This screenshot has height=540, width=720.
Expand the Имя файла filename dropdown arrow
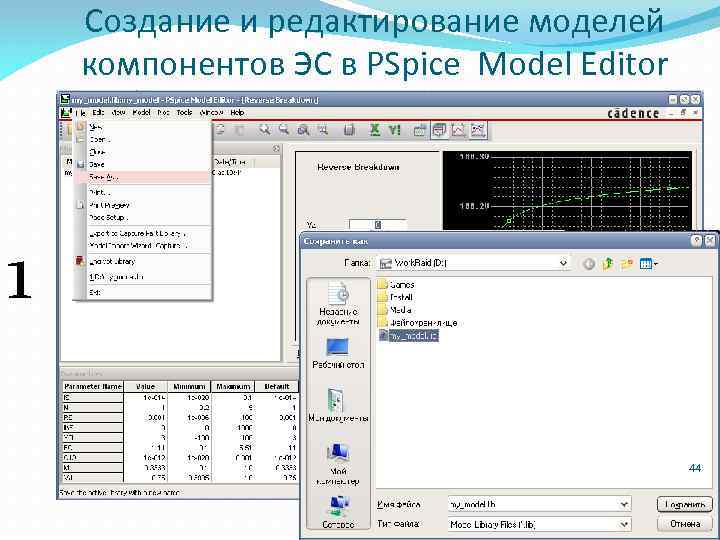coord(624,504)
